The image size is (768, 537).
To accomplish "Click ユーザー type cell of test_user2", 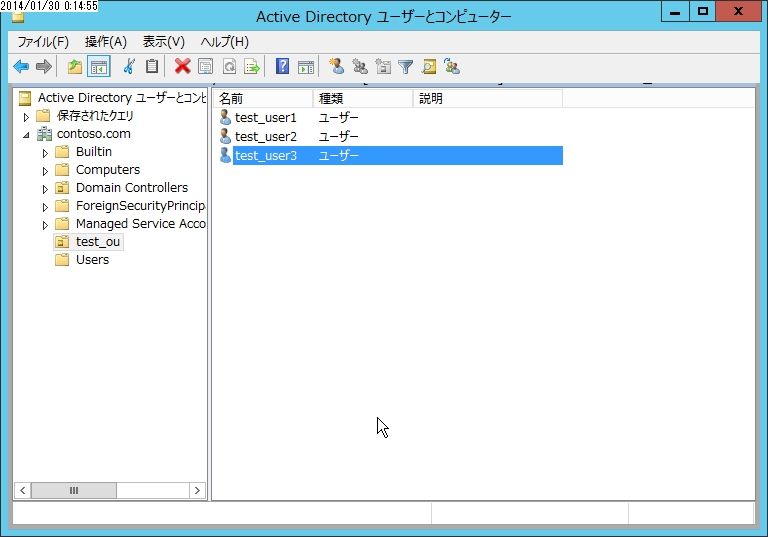I will [338, 136].
